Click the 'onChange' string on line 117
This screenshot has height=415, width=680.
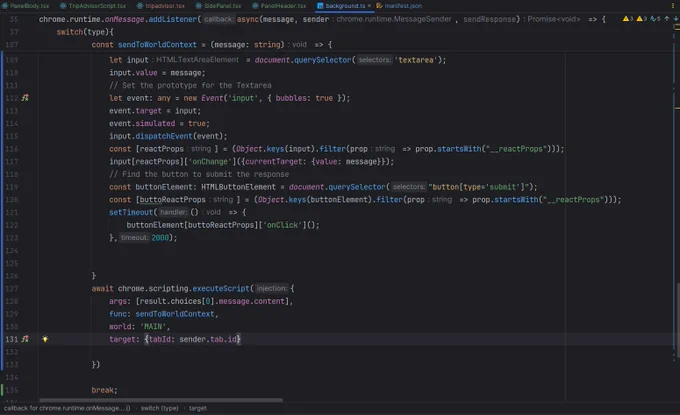[x=210, y=162]
